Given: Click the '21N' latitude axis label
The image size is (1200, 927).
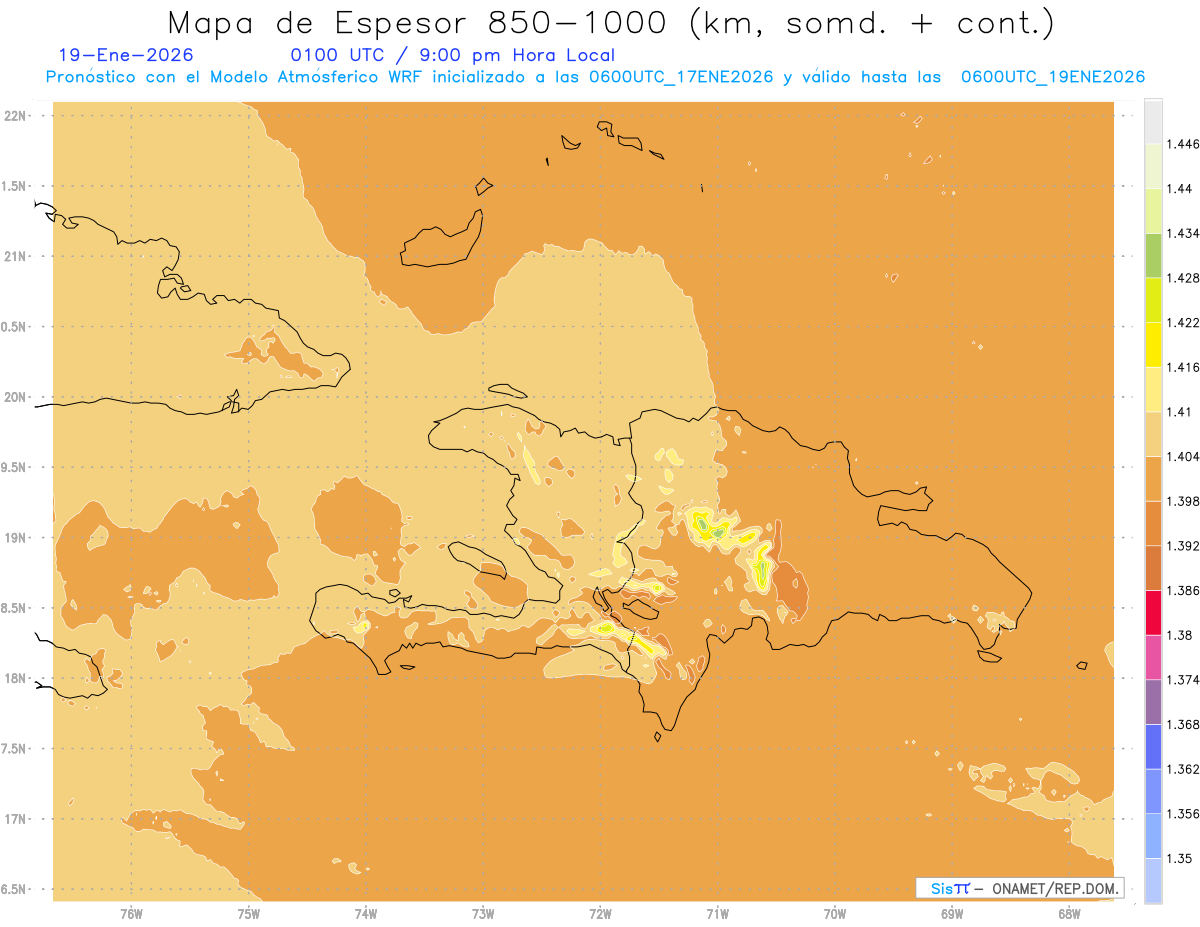Looking at the screenshot, I should [x=16, y=257].
